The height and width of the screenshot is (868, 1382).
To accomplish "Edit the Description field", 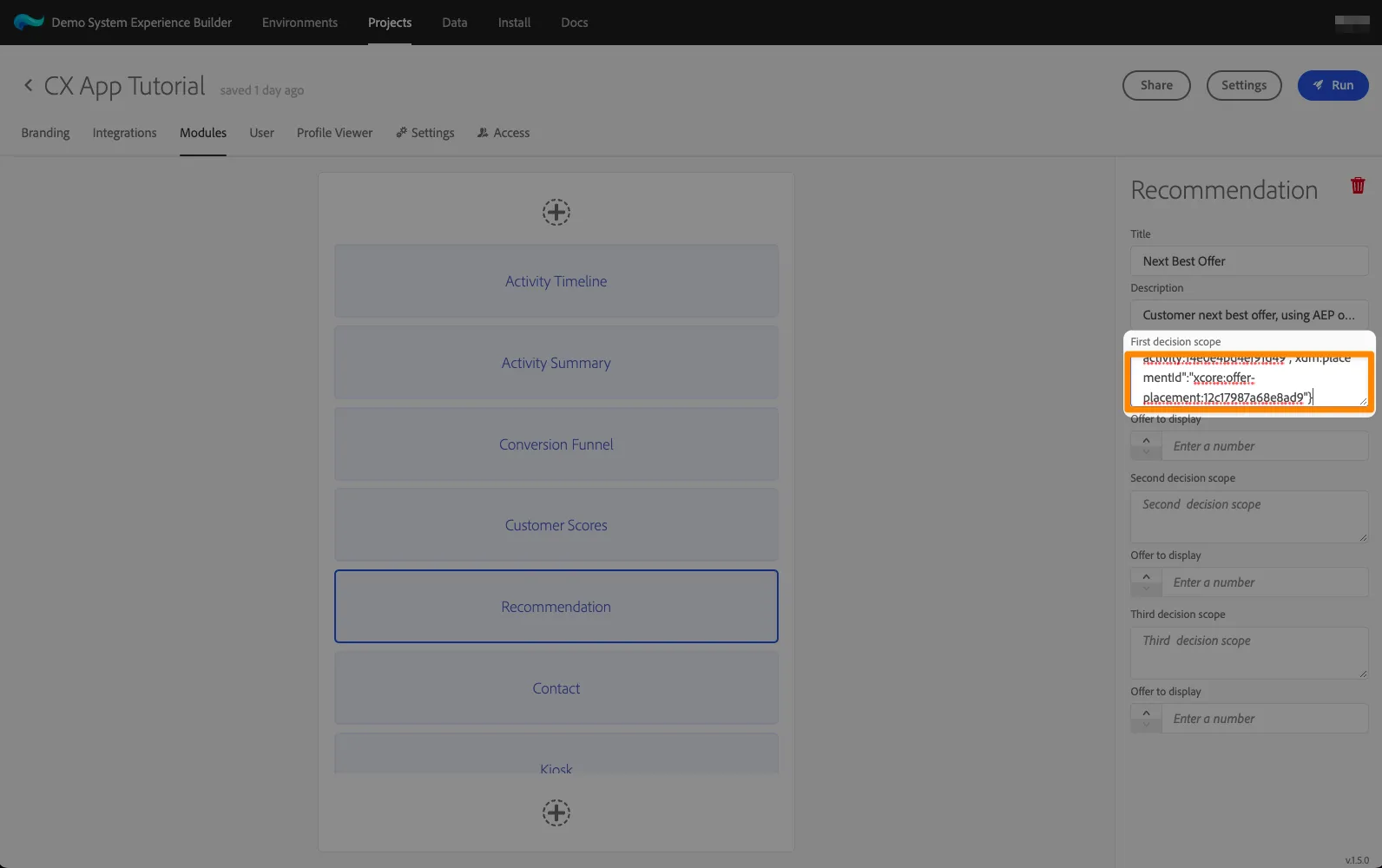I will click(1249, 315).
